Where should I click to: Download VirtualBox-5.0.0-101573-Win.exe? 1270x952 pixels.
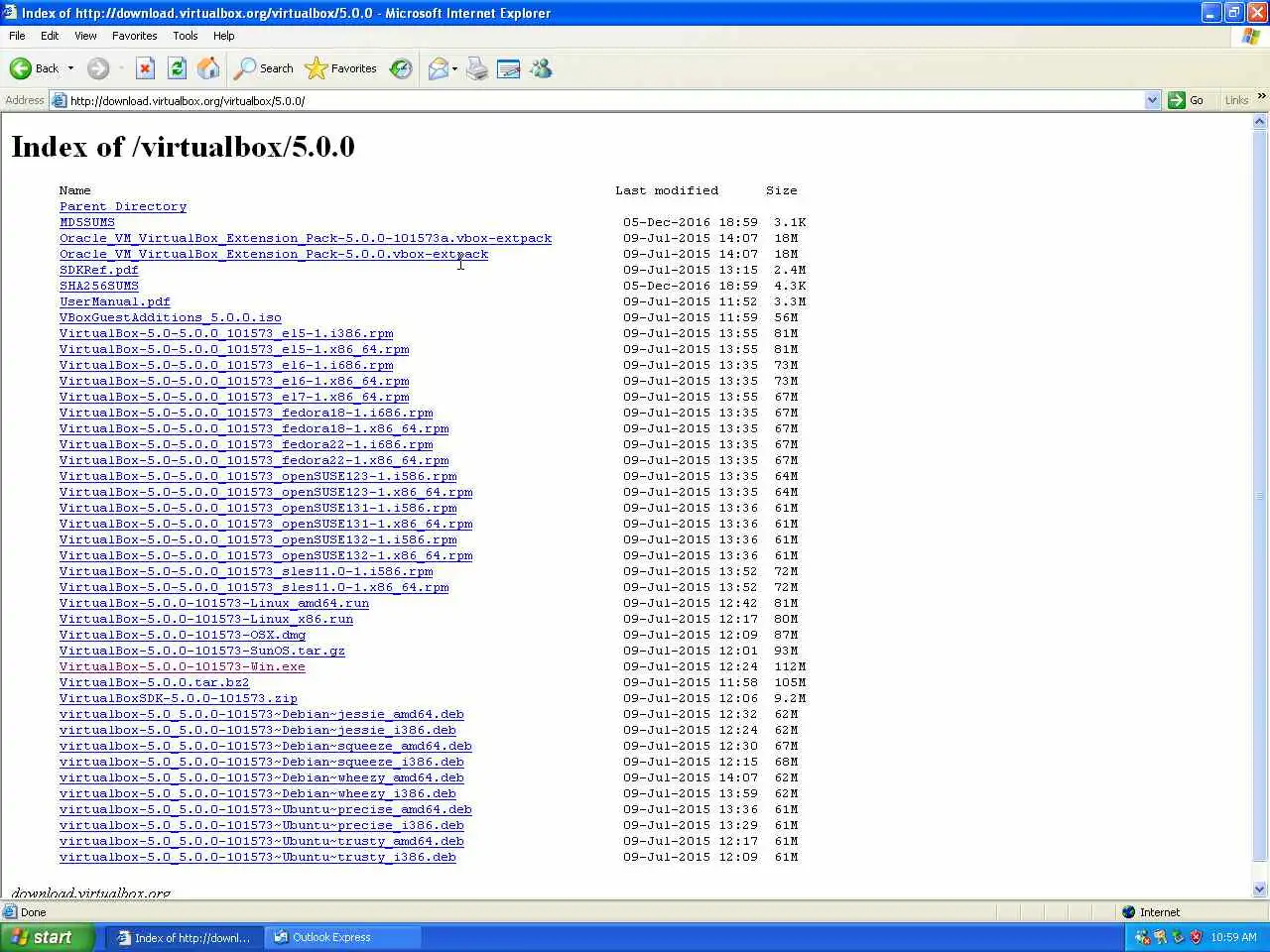pyautogui.click(x=183, y=666)
